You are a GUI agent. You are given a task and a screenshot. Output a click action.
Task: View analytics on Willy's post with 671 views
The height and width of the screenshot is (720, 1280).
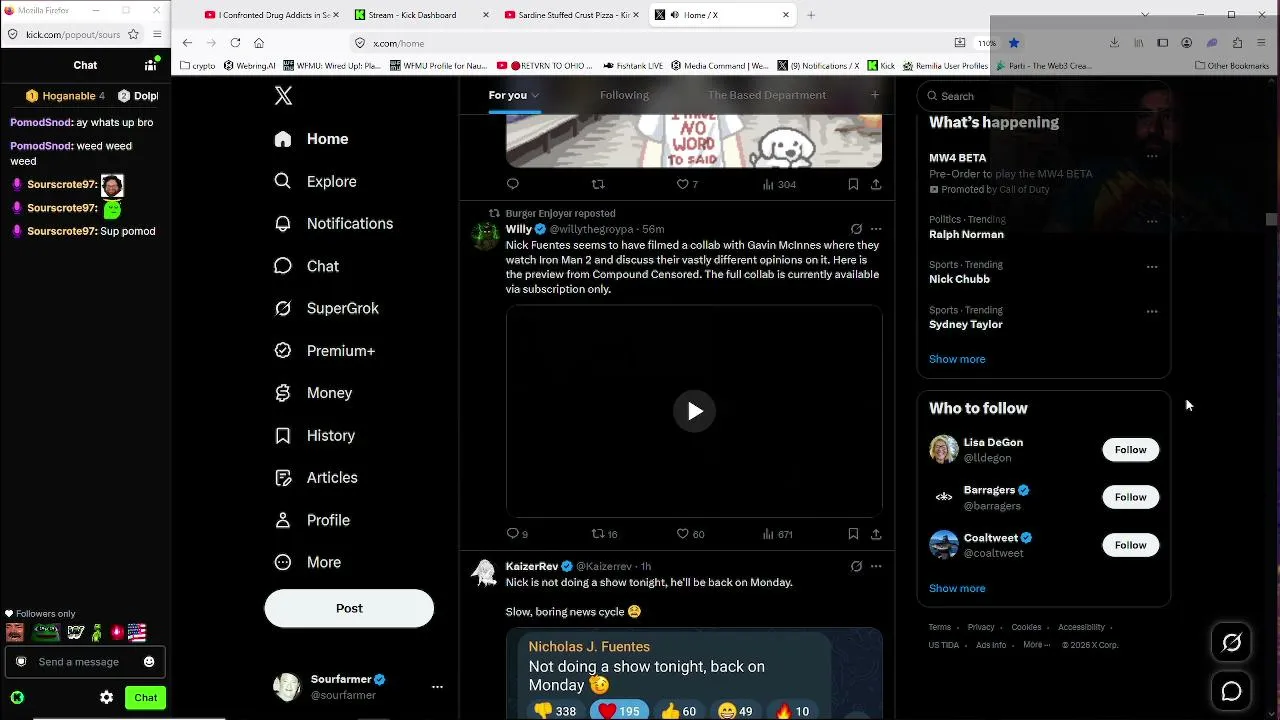(x=778, y=534)
